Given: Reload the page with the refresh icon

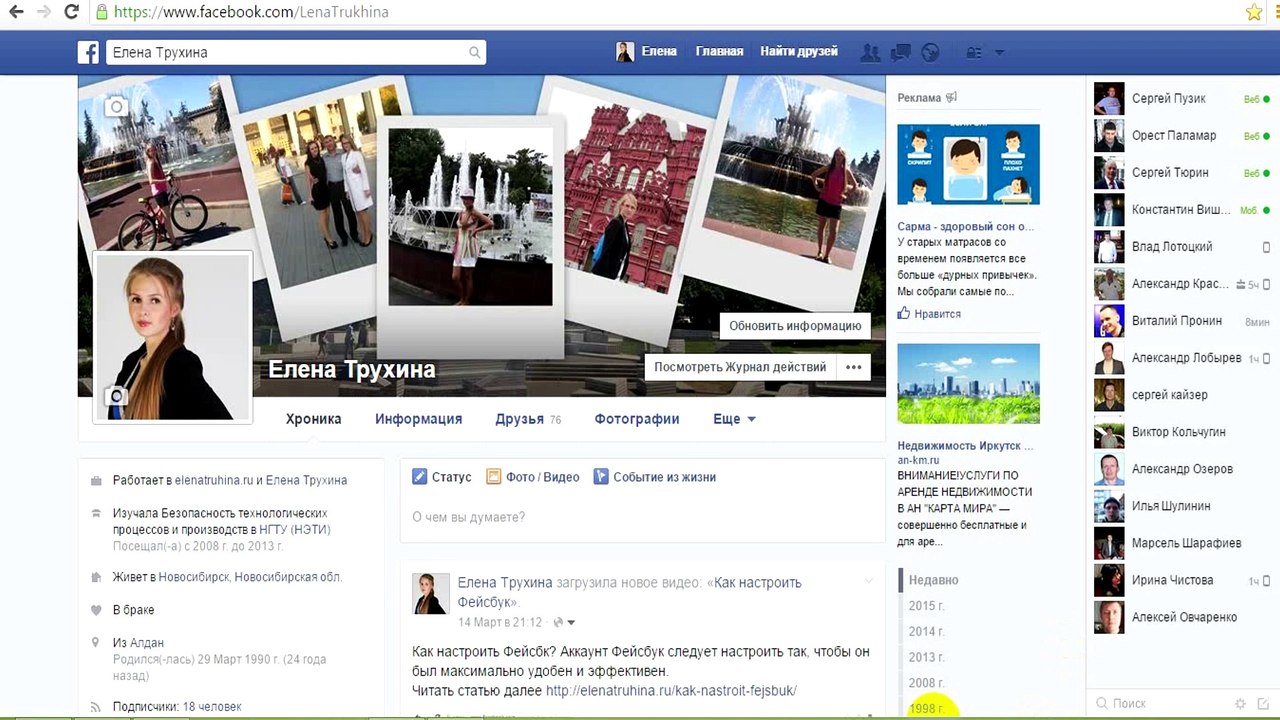Looking at the screenshot, I should point(71,12).
